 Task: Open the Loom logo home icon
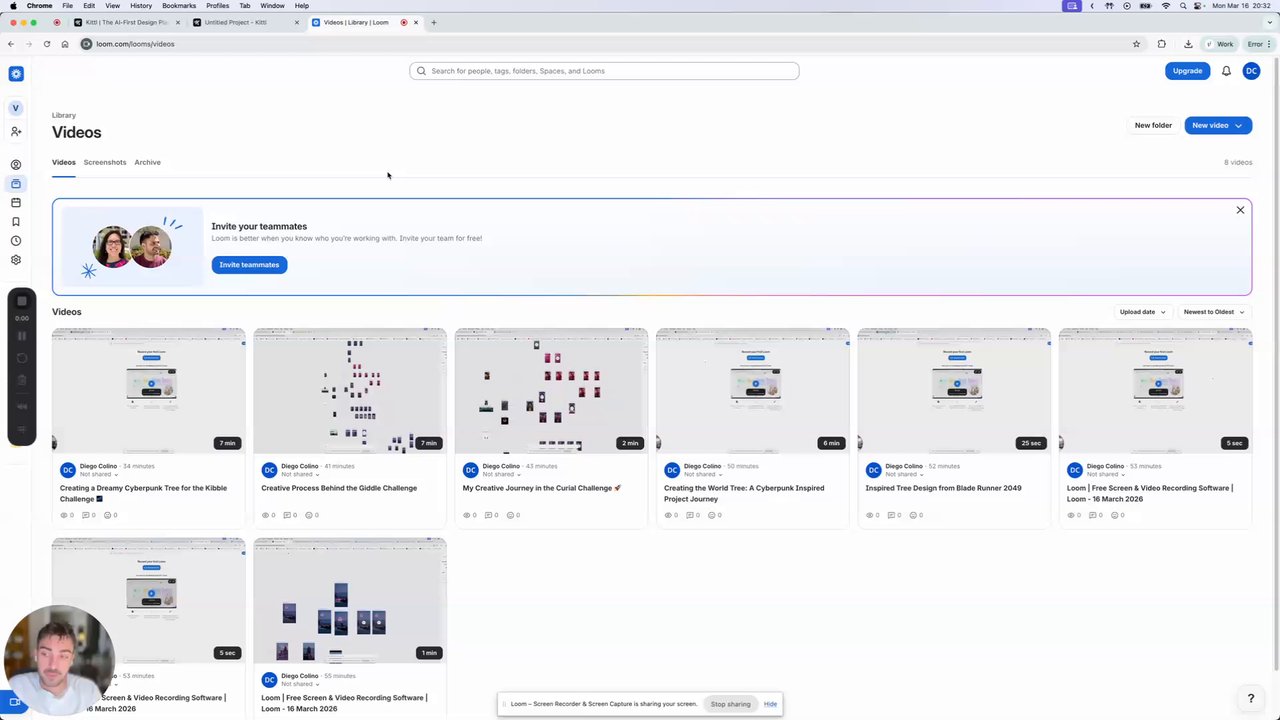point(16,74)
